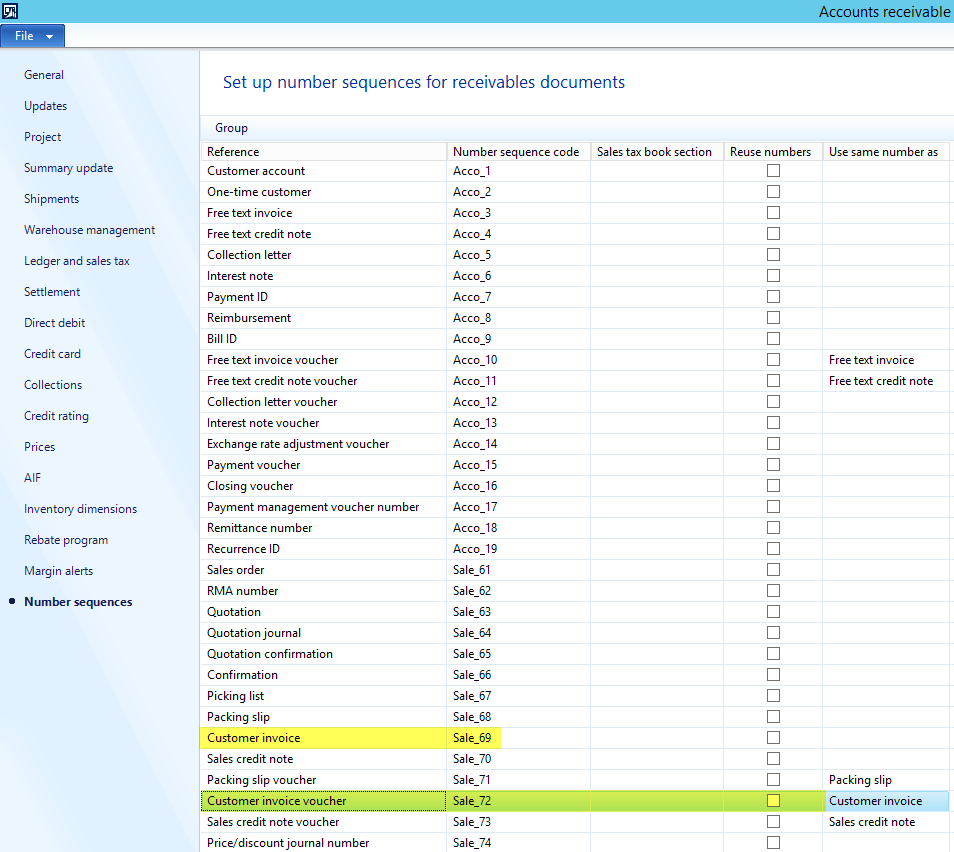Select the Packing slip voucher reference row
The height and width of the screenshot is (852, 954).
coord(260,780)
